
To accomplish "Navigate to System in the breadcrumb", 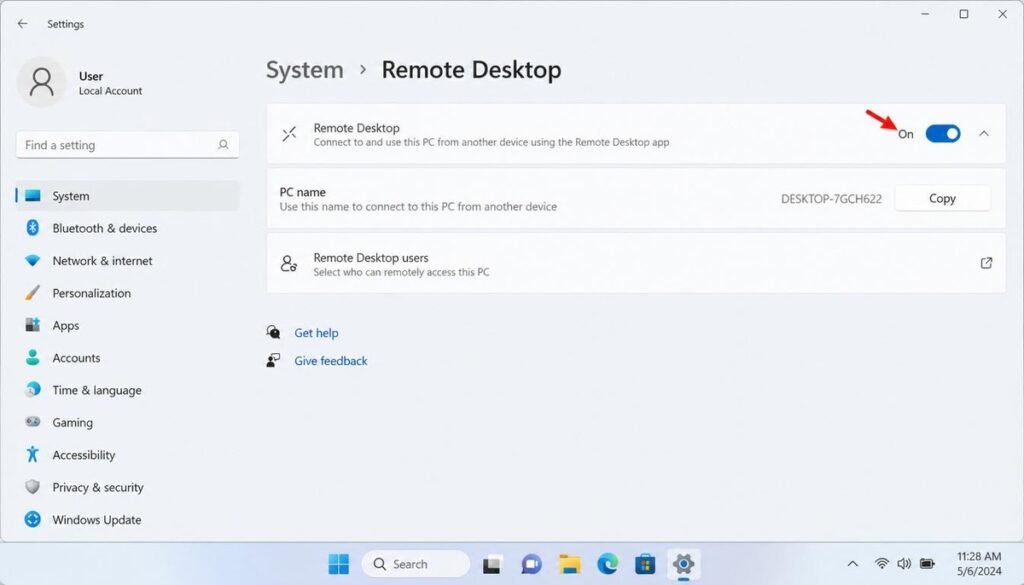I will pos(304,70).
